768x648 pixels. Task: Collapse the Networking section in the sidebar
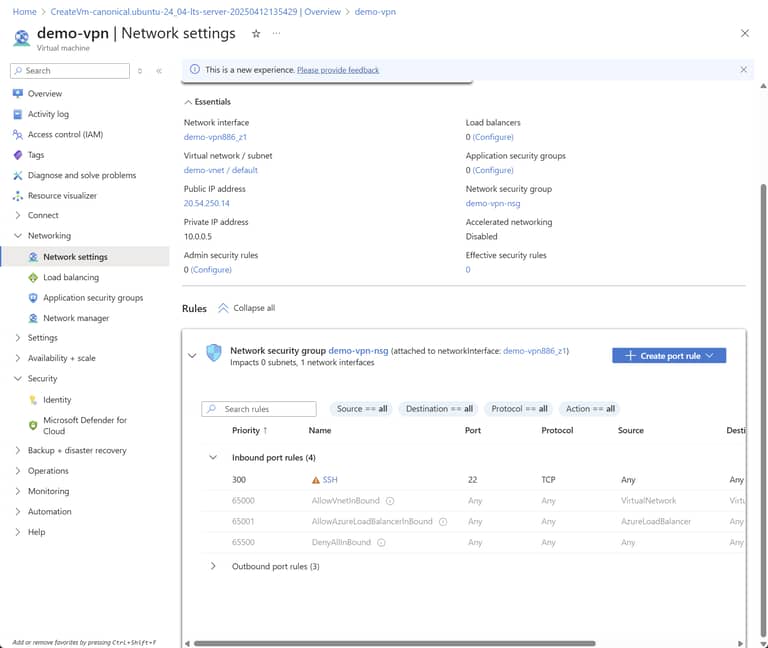[x=18, y=236]
